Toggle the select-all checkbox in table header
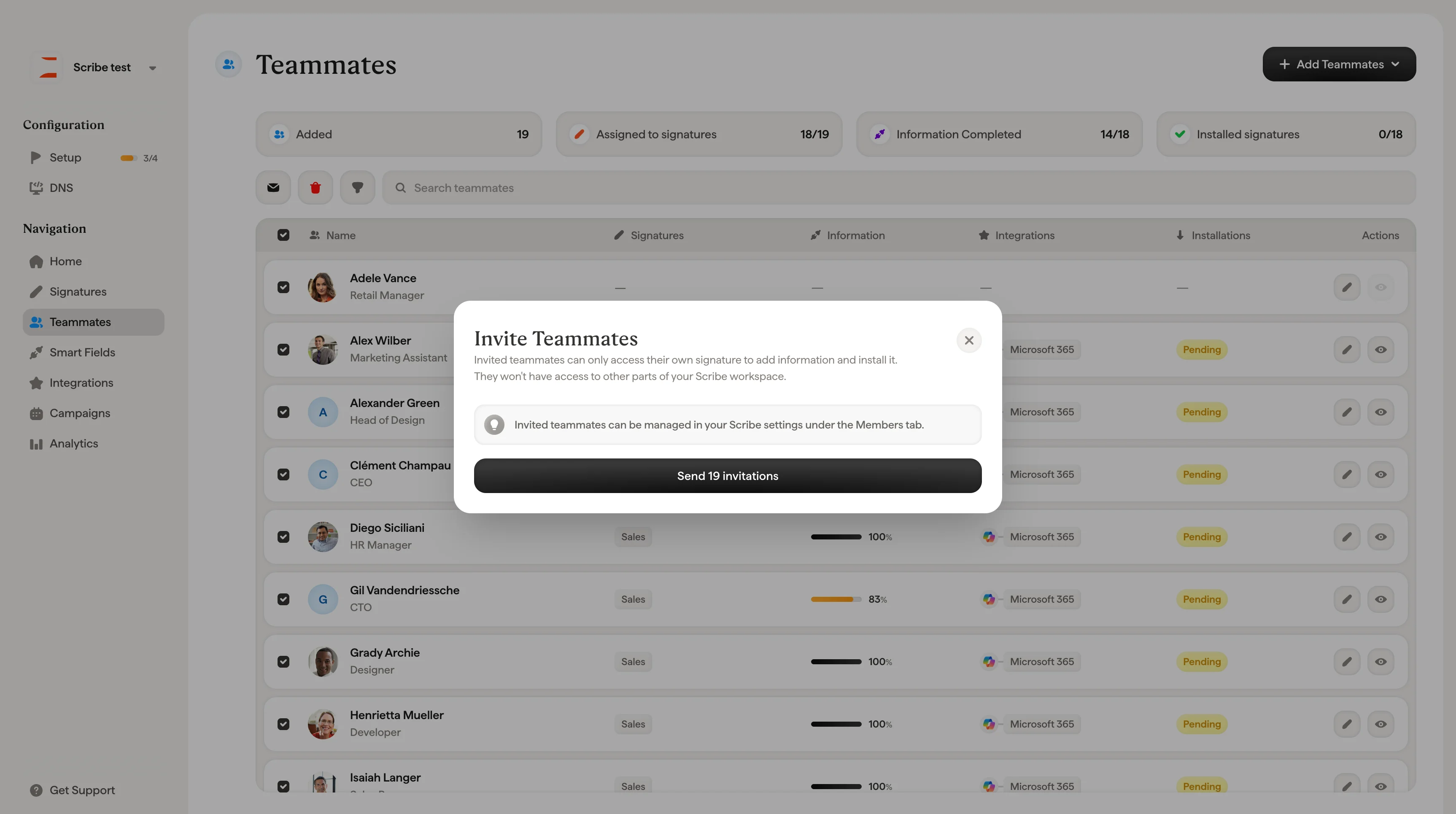Screen dimensions: 1456x814 pyautogui.click(x=283, y=235)
